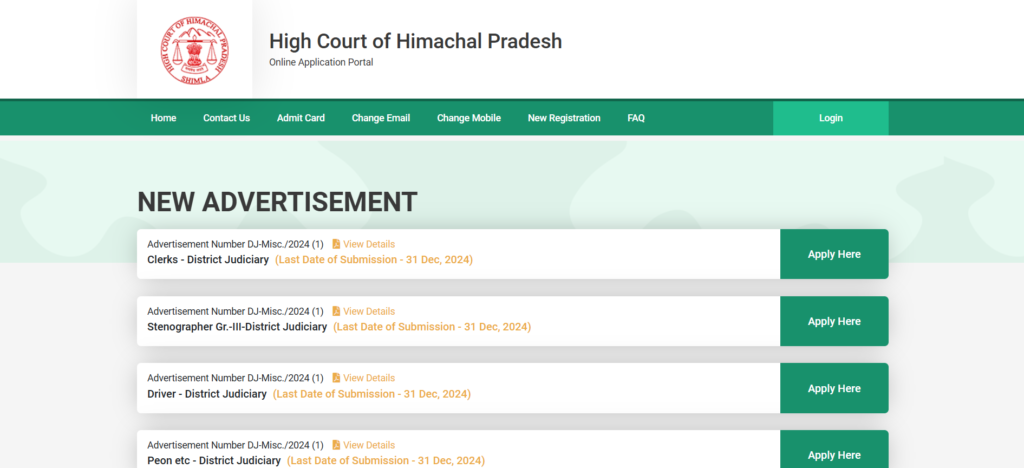Open PDF icon in Driver advertisement row
Screen dimensions: 1024x468
coord(336,378)
